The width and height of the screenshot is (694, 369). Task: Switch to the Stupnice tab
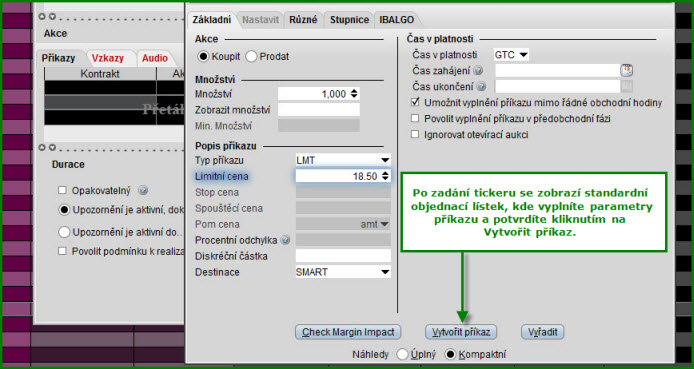click(349, 20)
